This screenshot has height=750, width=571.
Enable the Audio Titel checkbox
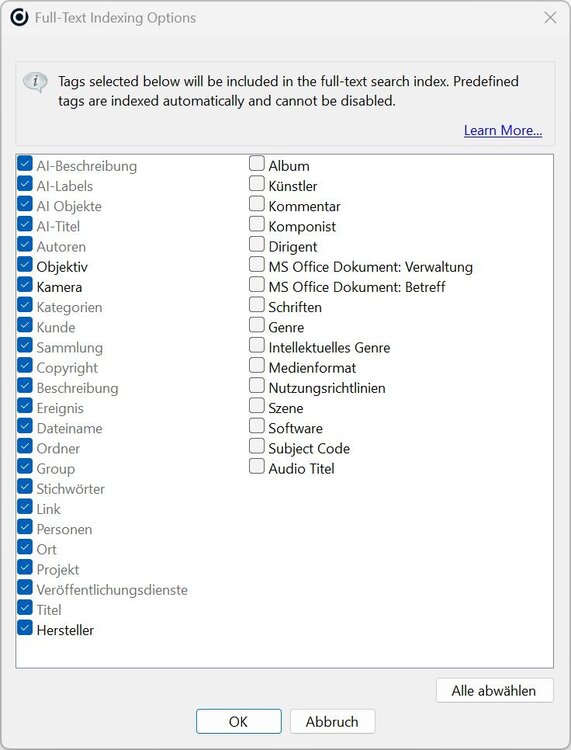tap(257, 466)
